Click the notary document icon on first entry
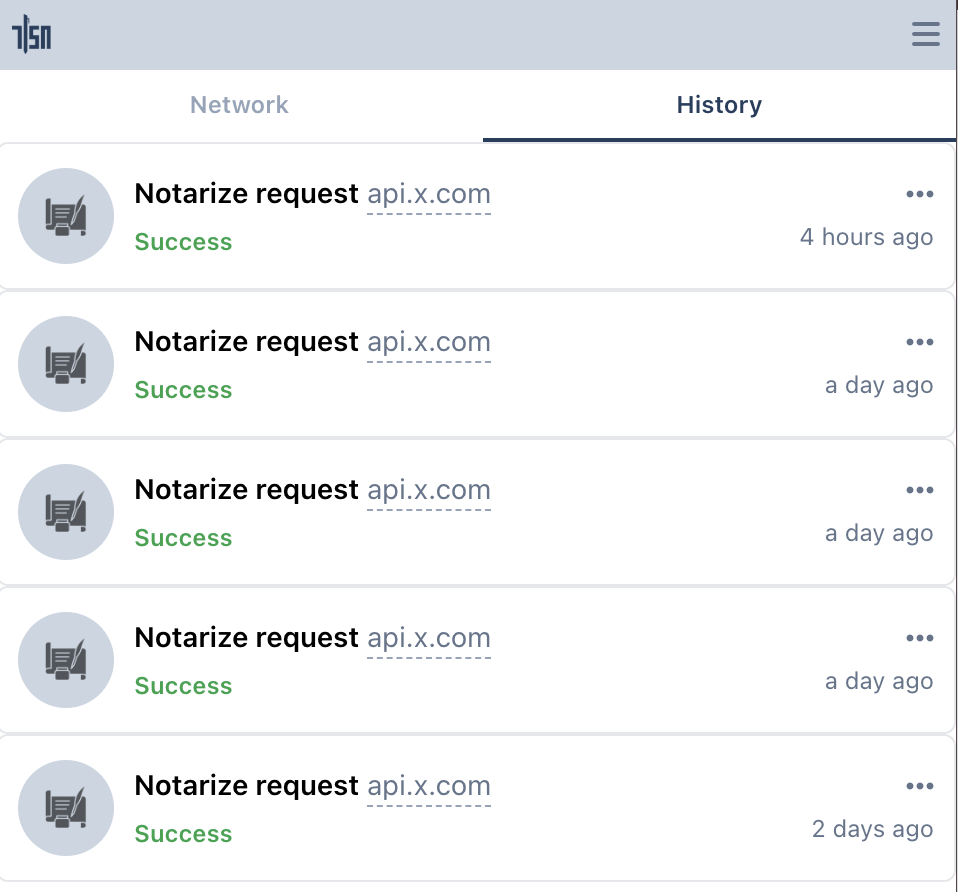This screenshot has height=892, width=958. (x=66, y=215)
